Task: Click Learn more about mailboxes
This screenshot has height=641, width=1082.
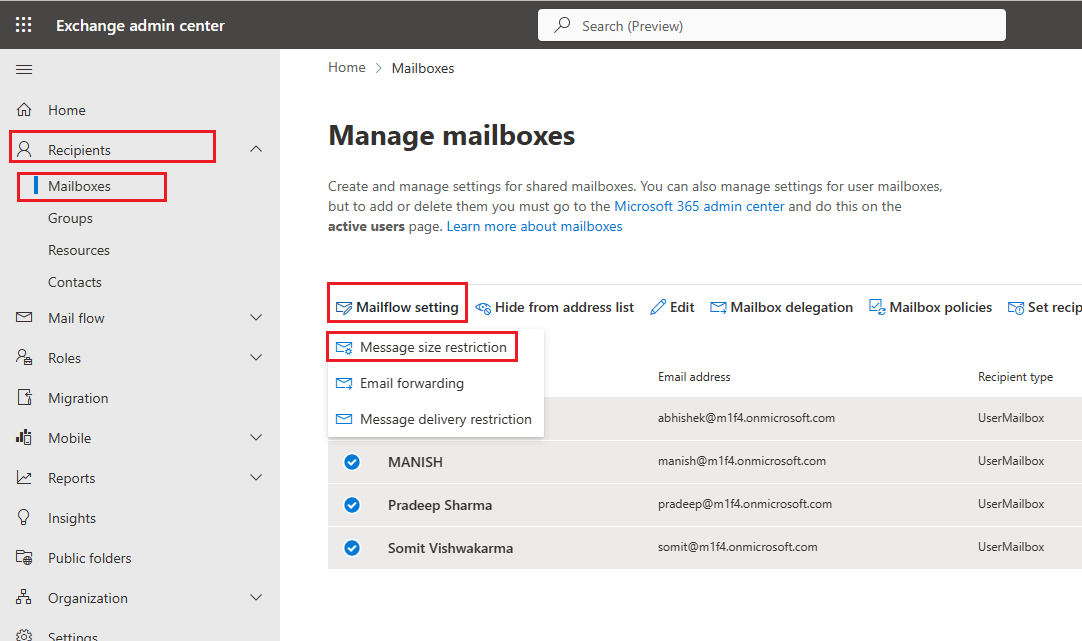Action: [x=534, y=226]
